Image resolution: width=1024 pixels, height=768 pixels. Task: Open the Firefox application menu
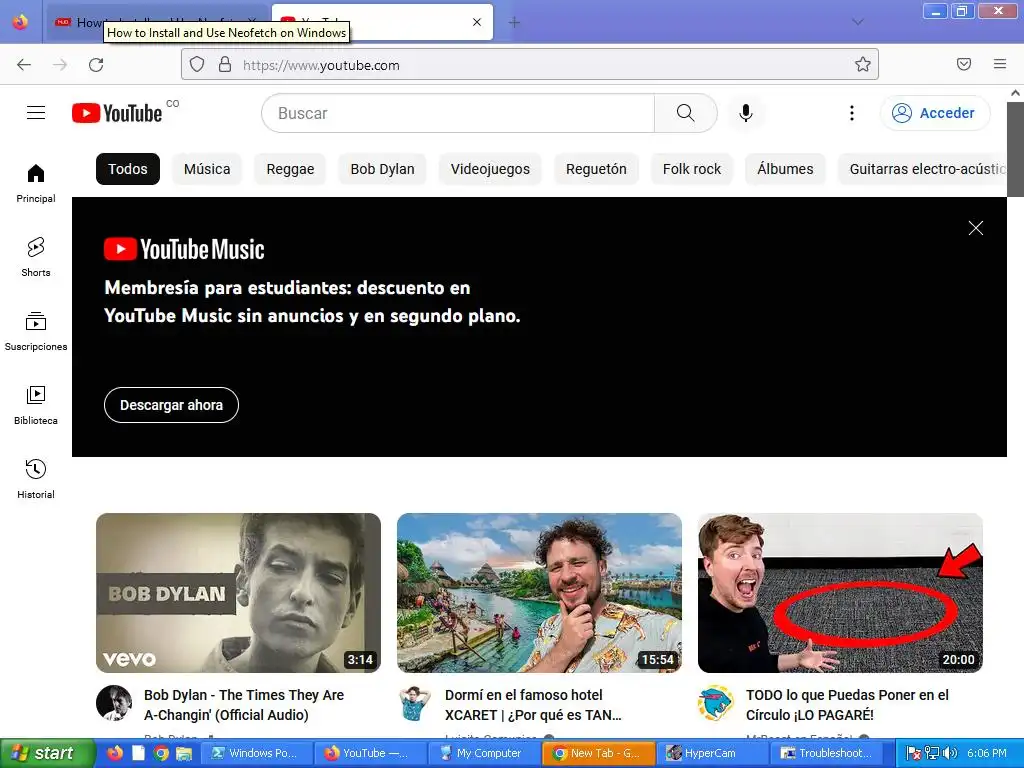coord(1000,64)
